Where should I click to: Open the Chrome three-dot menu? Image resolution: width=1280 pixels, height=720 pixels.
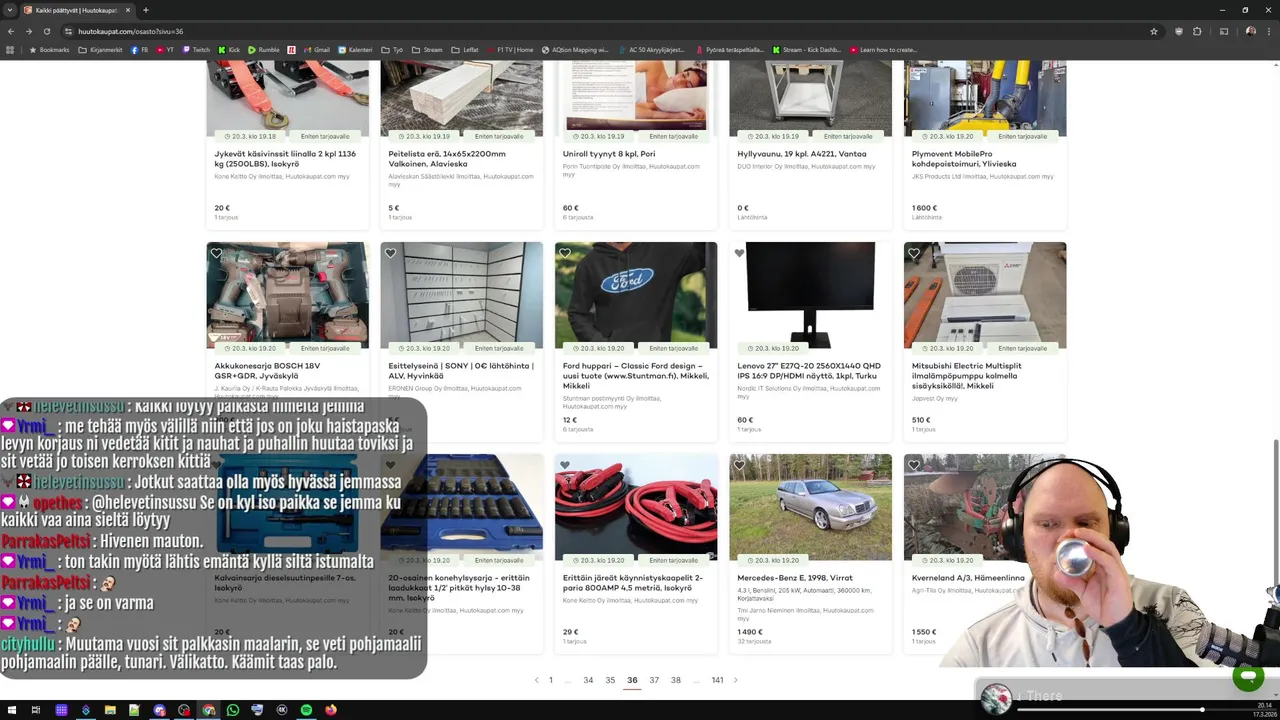(1269, 31)
